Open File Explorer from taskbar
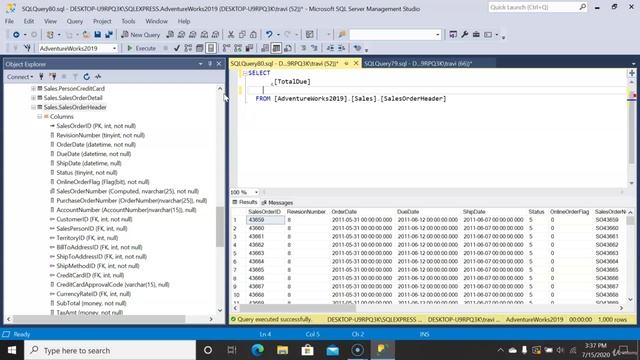Image resolution: width=640 pixels, height=360 pixels. click(x=282, y=350)
